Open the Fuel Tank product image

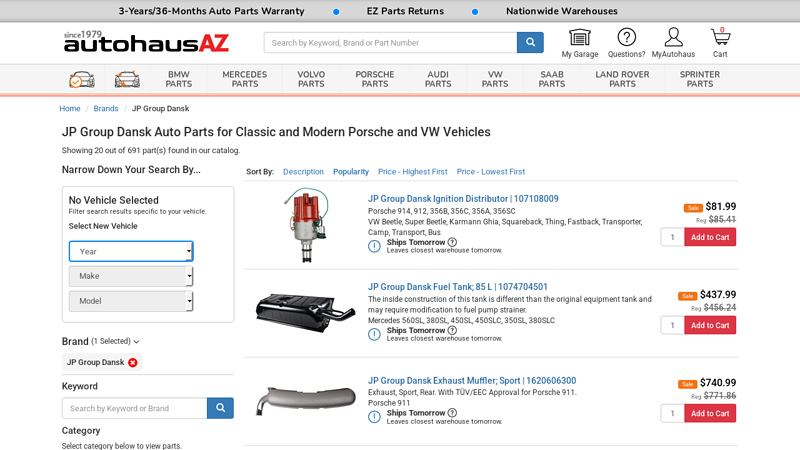click(306, 312)
